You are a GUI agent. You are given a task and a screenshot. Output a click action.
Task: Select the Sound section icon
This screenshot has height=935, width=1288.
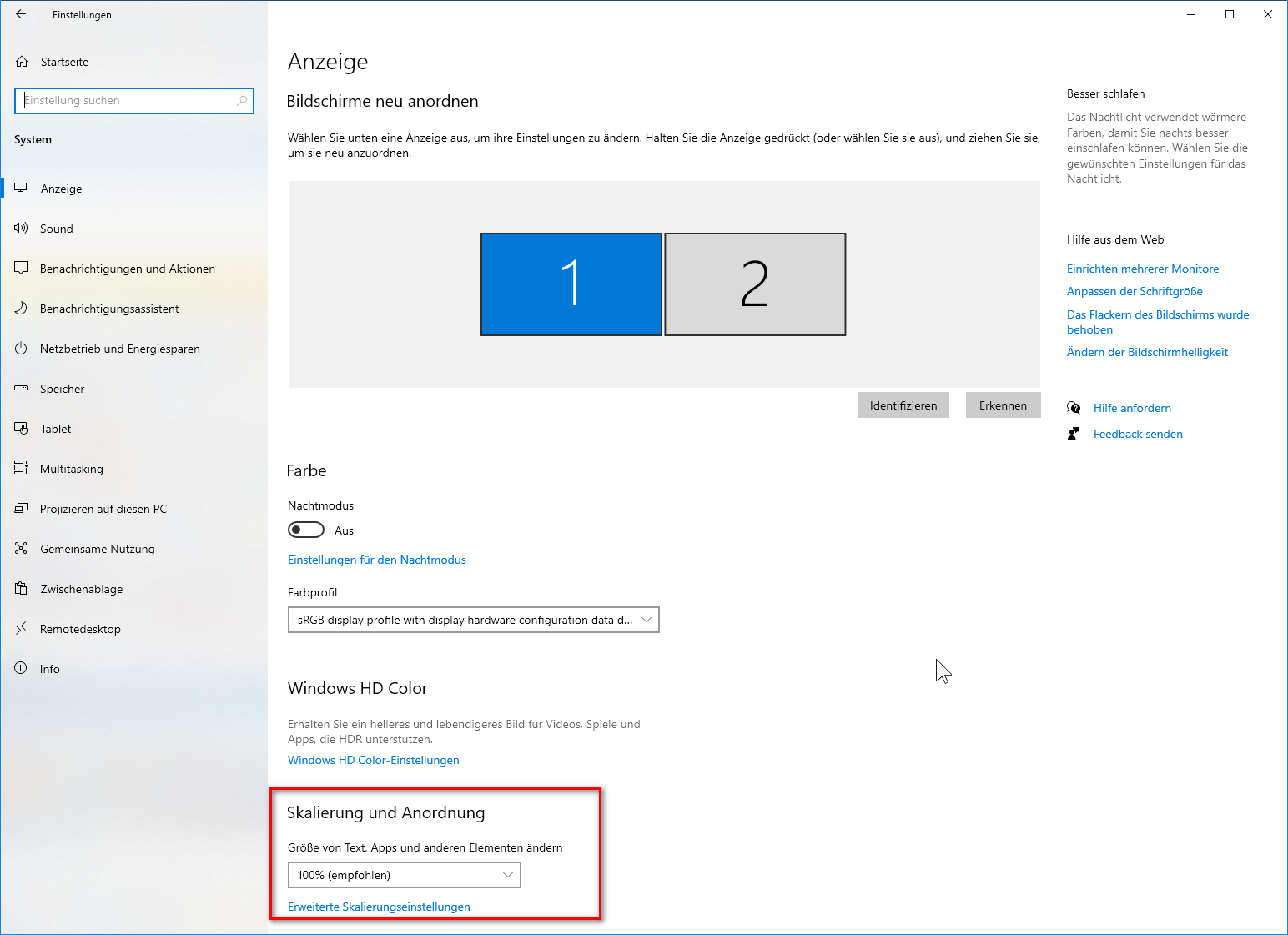tap(21, 228)
